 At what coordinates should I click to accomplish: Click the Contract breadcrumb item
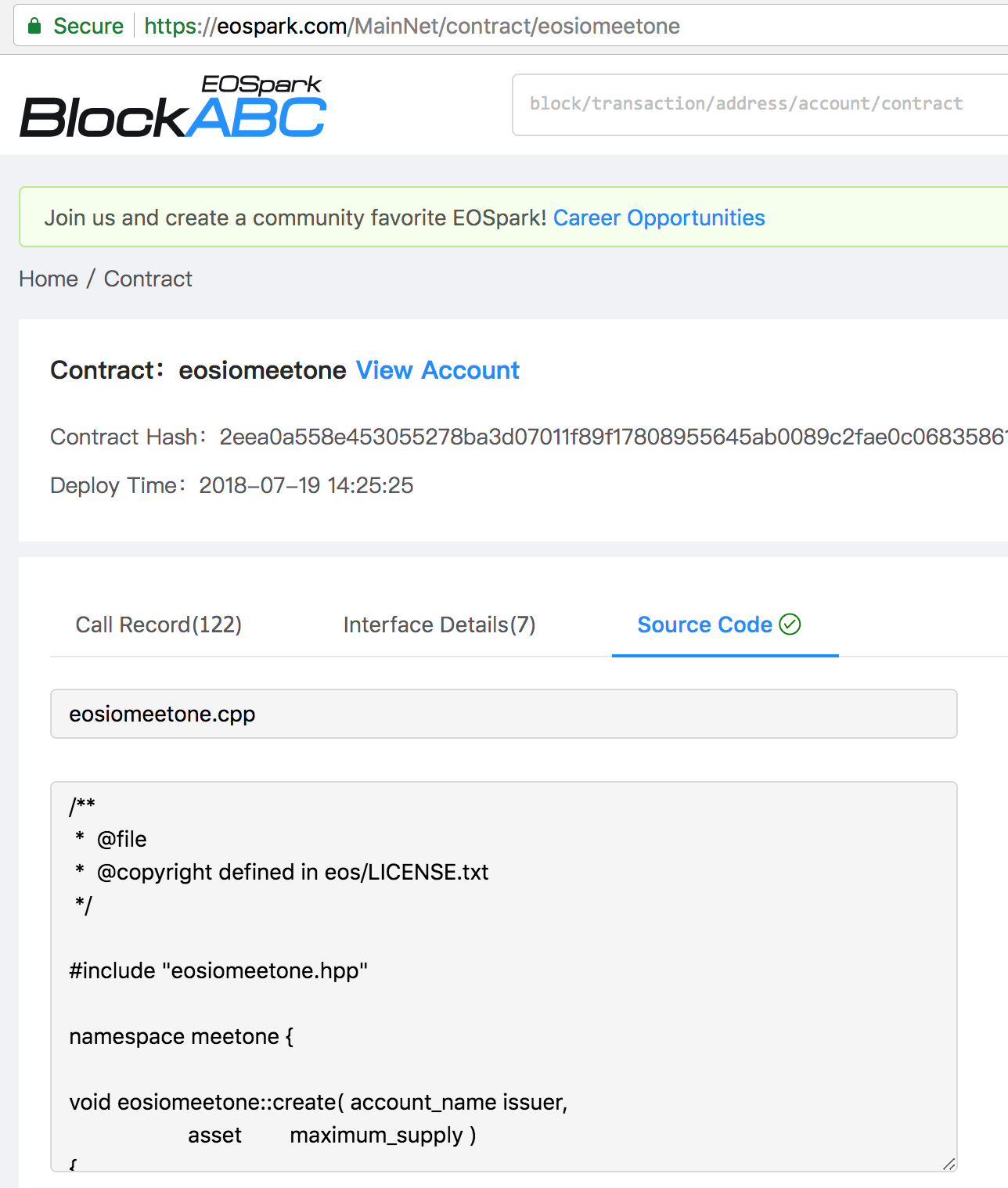click(148, 279)
